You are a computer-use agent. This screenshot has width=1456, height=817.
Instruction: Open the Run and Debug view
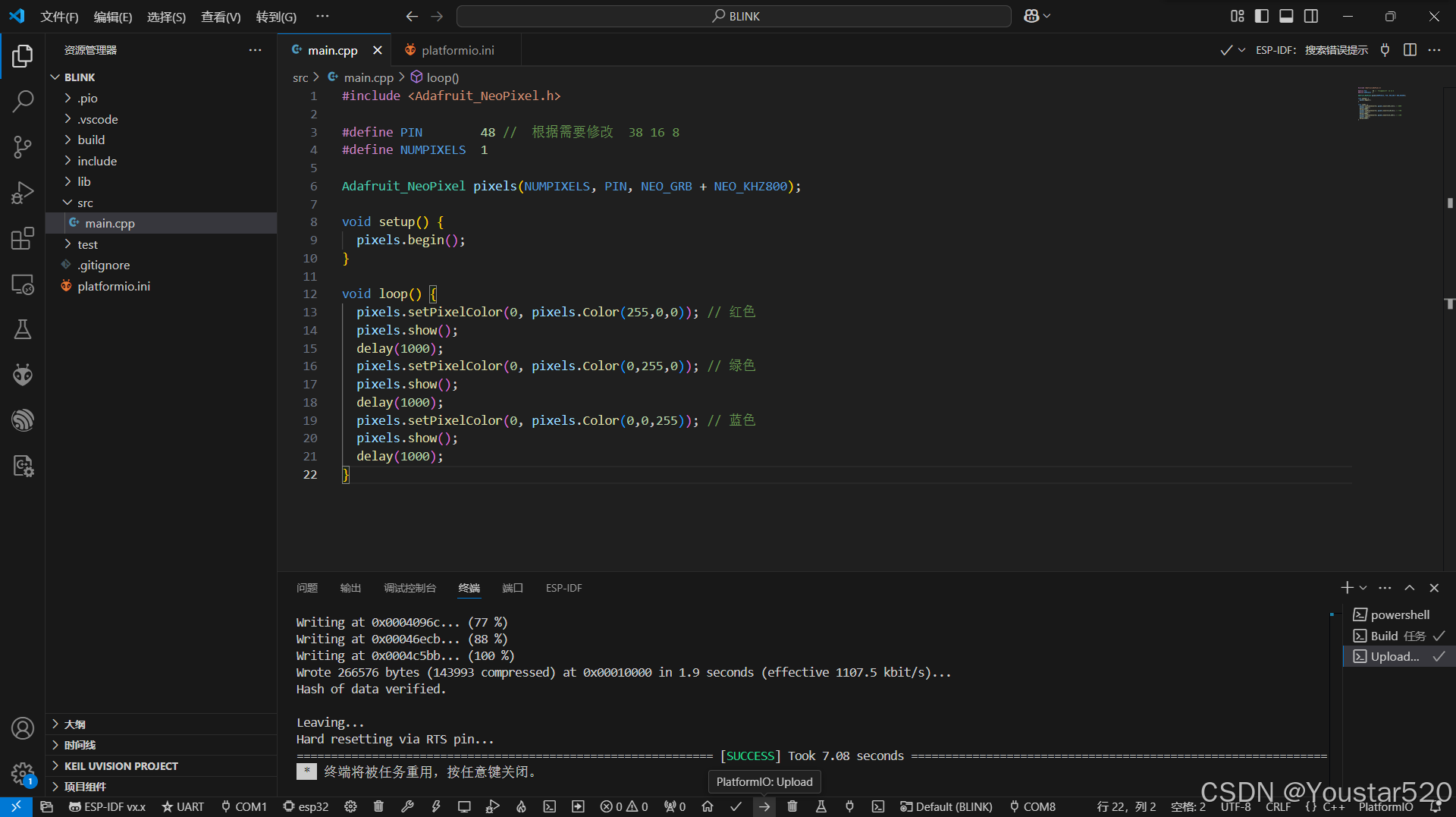[23, 193]
